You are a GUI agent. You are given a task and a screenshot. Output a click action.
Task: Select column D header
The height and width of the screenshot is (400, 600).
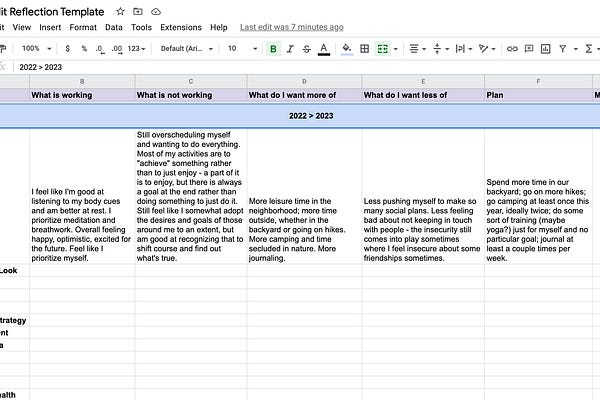coord(304,82)
